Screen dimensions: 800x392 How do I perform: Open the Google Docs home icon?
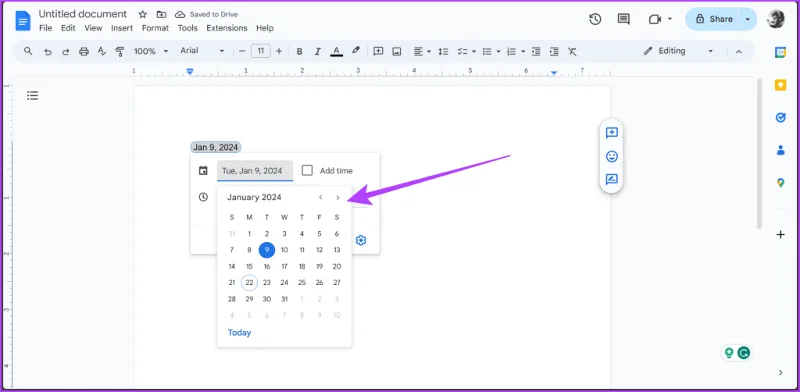coord(23,21)
